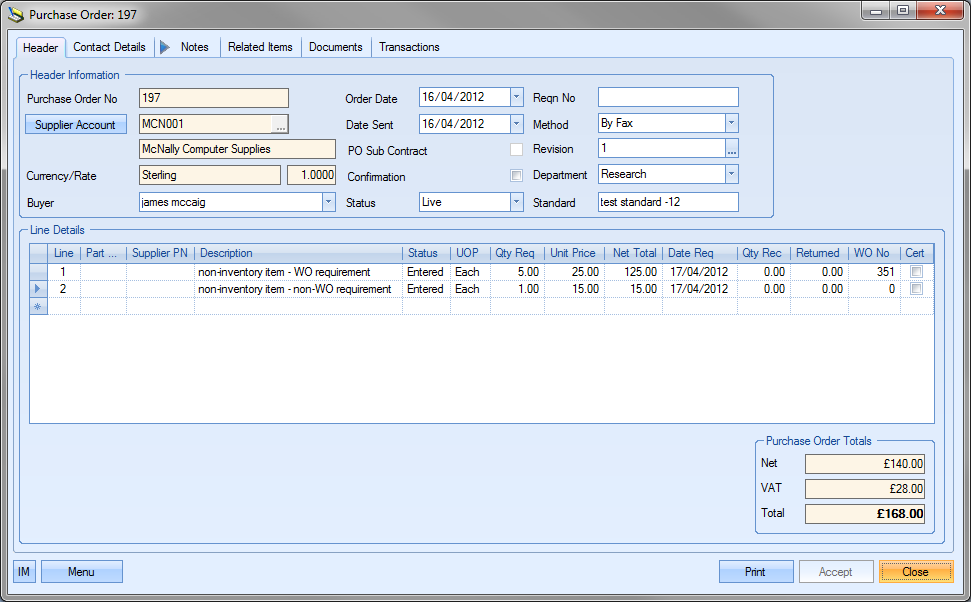Click the ellipsis button beside Supplier Account field

click(x=280, y=125)
